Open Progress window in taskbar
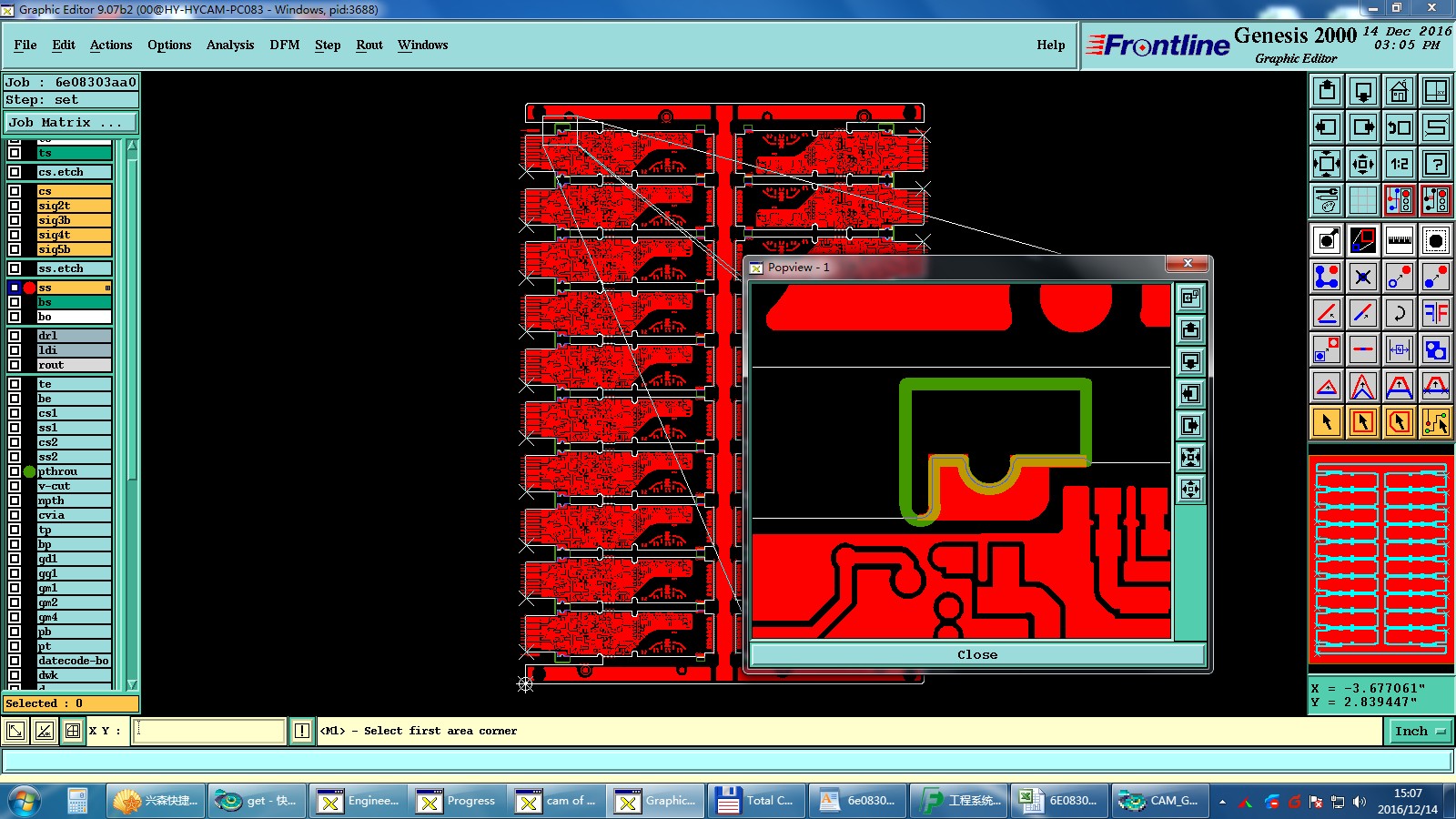 pyautogui.click(x=457, y=801)
